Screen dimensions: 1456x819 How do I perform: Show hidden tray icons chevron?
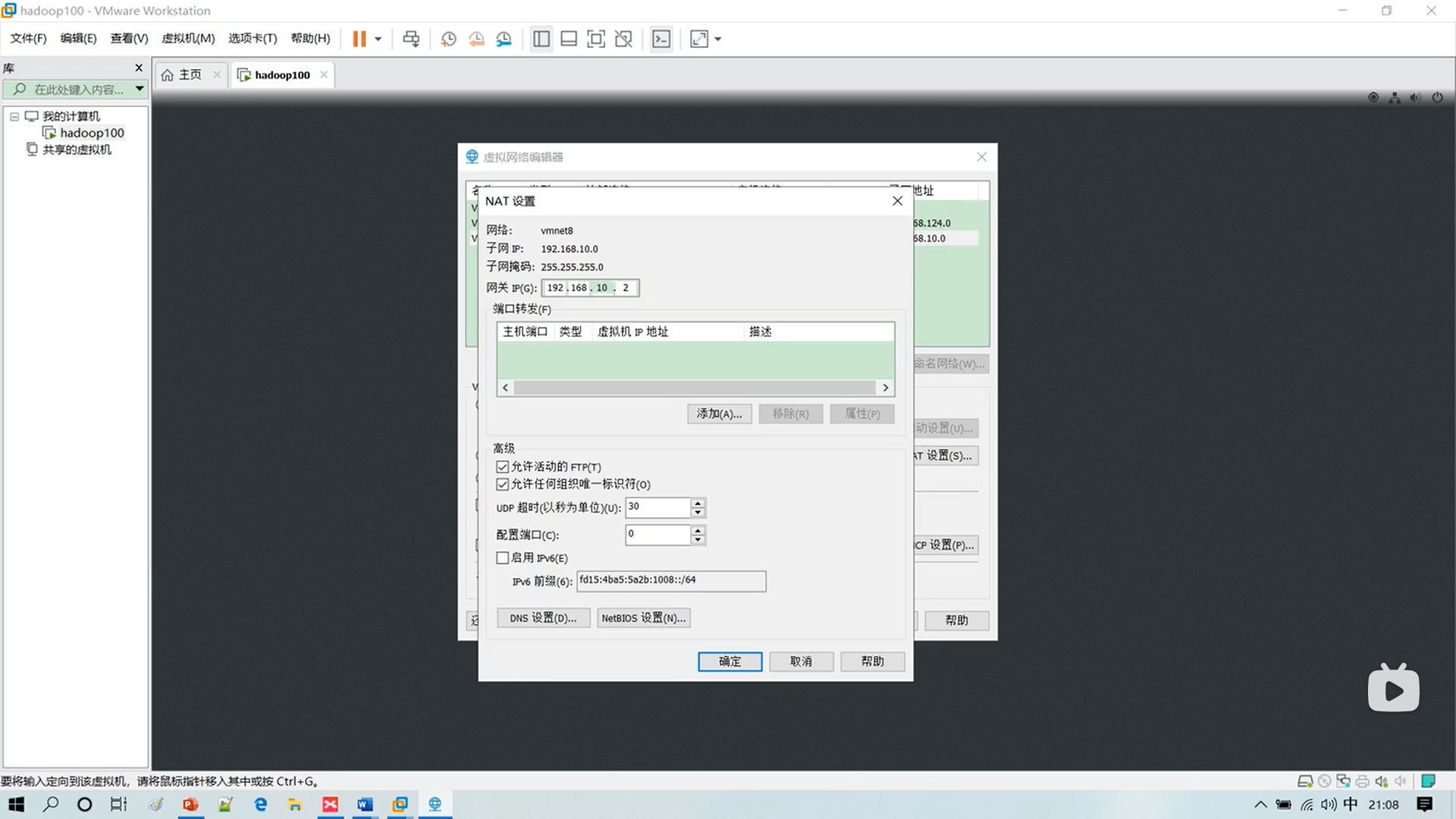1260,805
